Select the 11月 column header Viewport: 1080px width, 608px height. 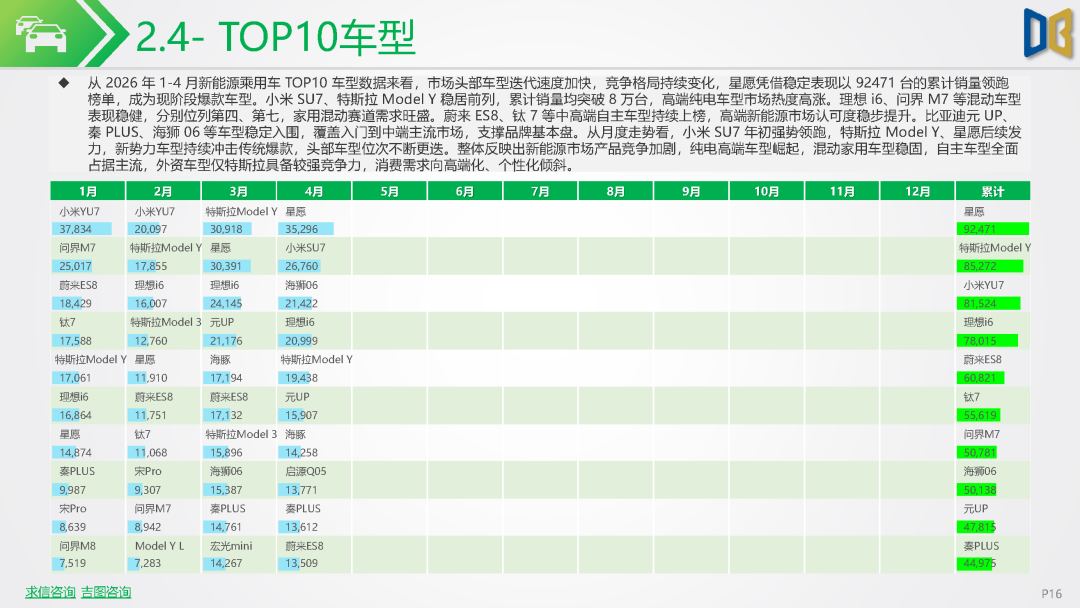click(842, 191)
